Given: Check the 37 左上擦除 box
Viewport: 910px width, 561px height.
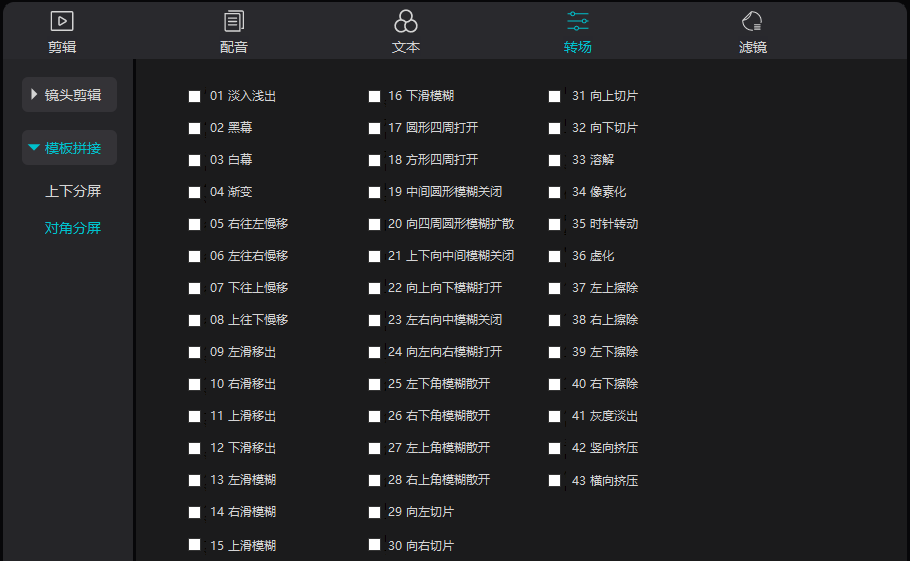Looking at the screenshot, I should (x=554, y=288).
